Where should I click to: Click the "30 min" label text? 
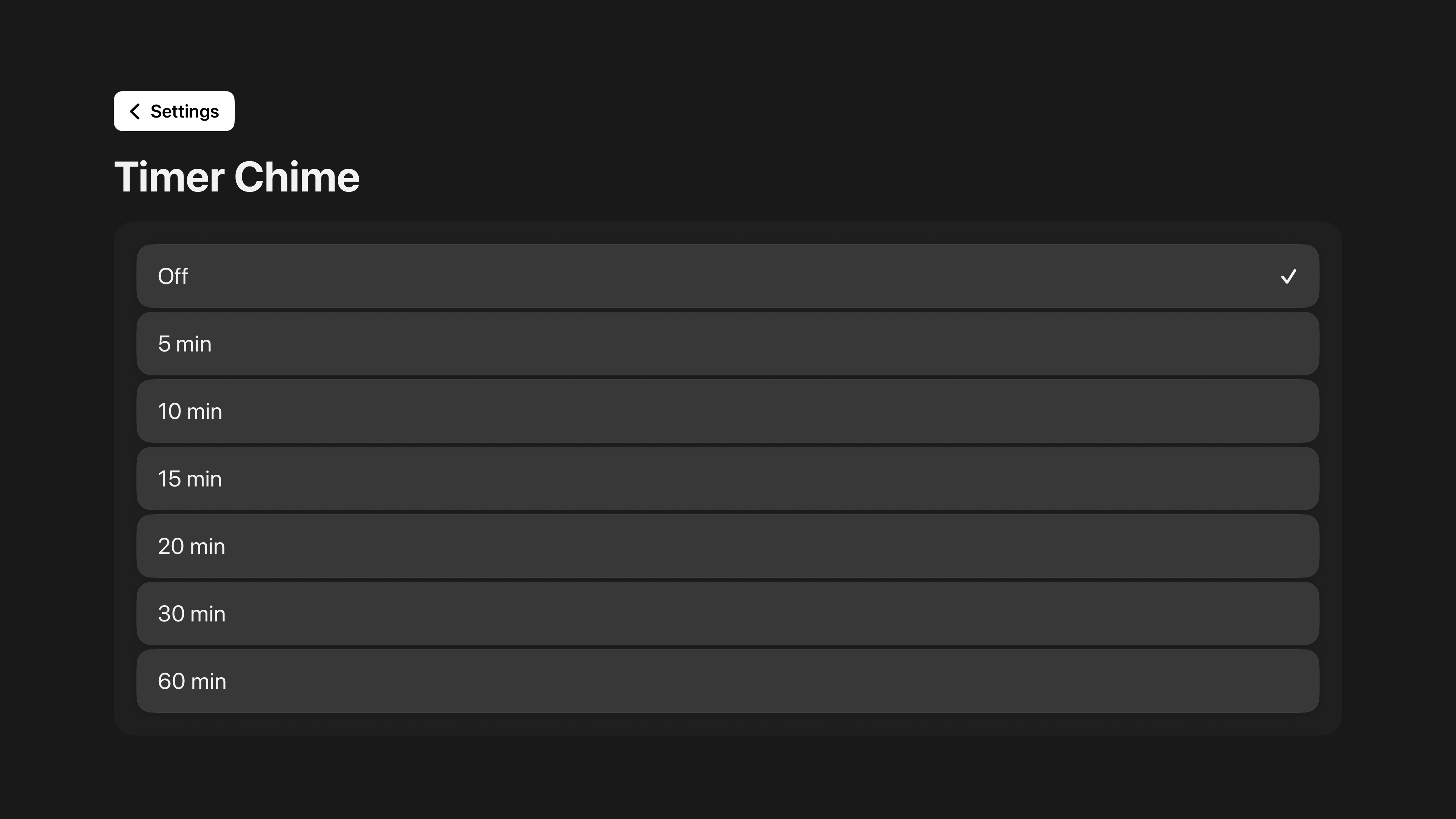pyautogui.click(x=191, y=613)
